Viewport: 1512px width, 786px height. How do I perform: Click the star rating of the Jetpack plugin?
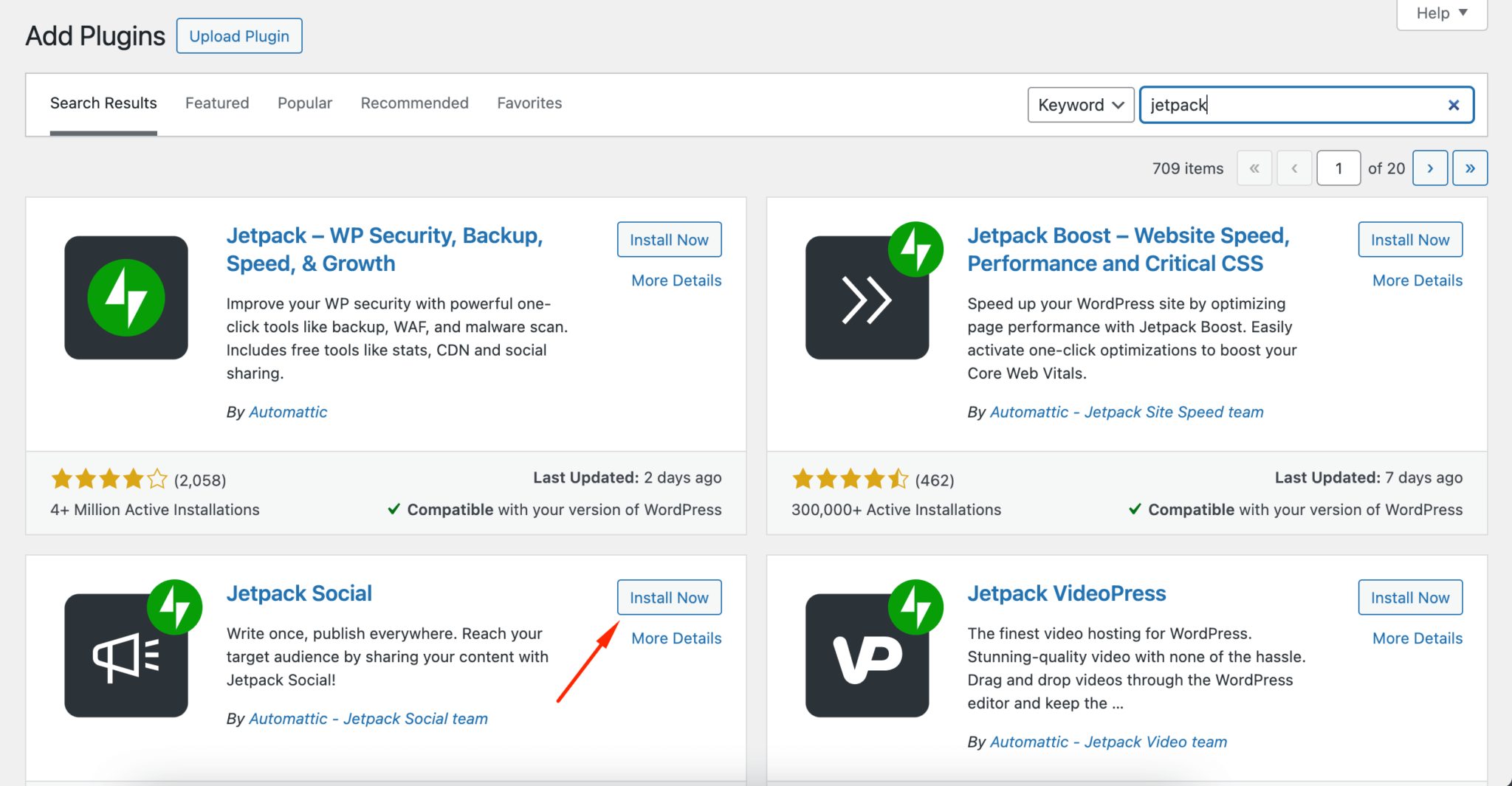109,480
